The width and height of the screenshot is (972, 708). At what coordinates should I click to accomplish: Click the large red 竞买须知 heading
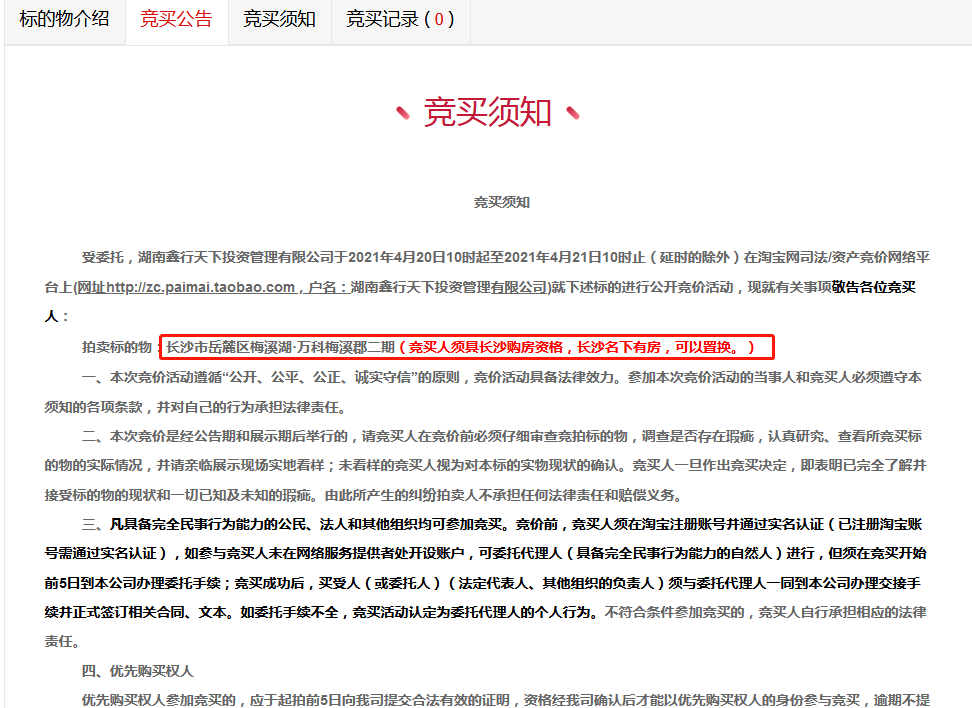point(487,112)
